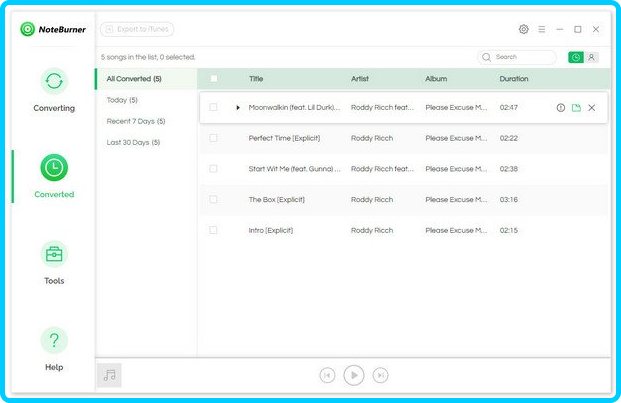Check the Perfect Time [Explicit] checkbox
This screenshot has width=621, height=403.
(x=213, y=138)
